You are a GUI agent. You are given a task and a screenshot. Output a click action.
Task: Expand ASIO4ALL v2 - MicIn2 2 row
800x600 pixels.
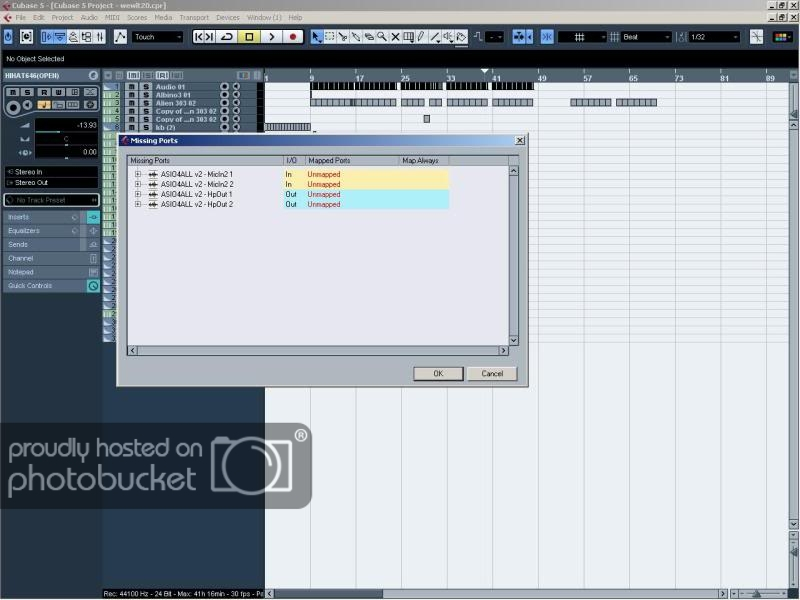click(x=138, y=184)
